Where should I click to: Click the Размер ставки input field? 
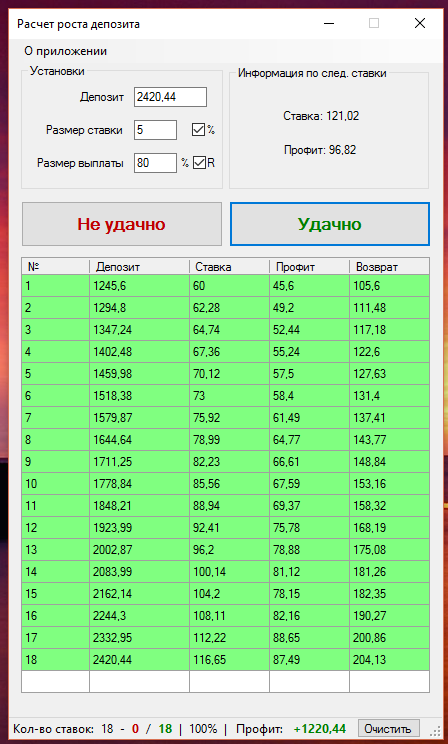pos(155,130)
